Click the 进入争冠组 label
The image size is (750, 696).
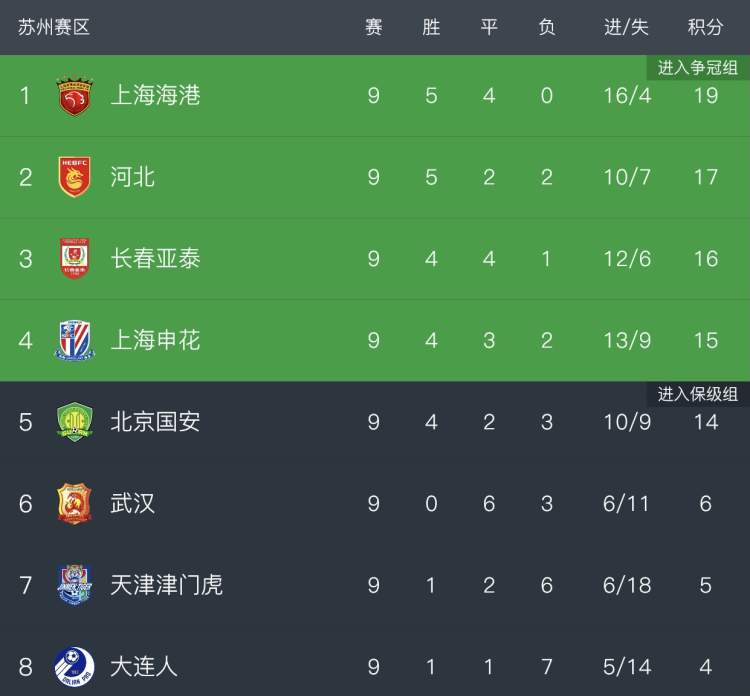(697, 68)
